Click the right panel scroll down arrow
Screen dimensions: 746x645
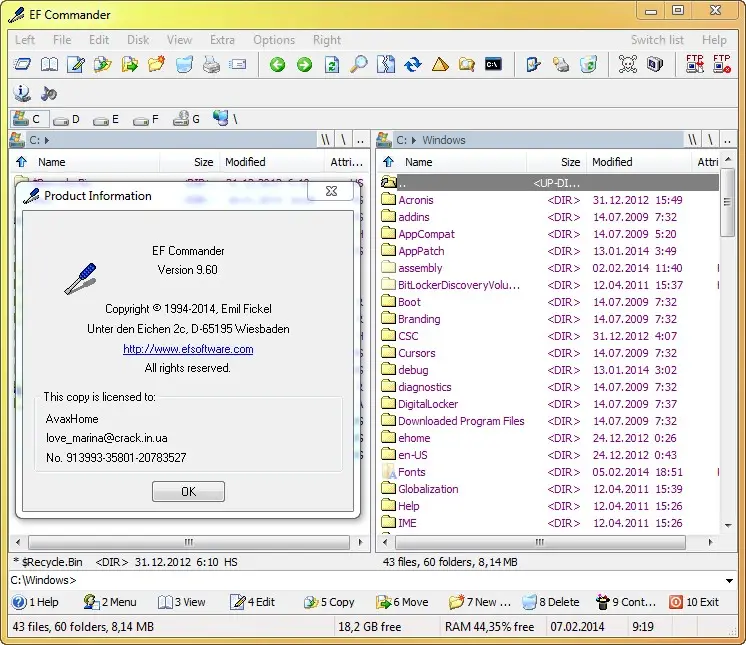tap(728, 525)
